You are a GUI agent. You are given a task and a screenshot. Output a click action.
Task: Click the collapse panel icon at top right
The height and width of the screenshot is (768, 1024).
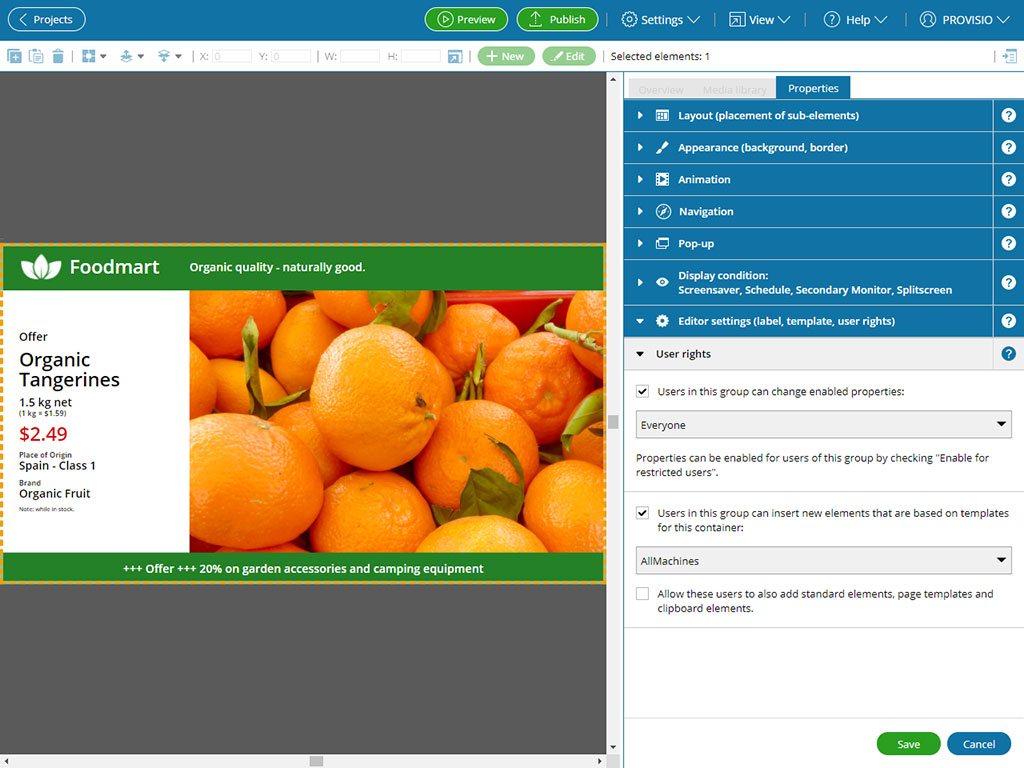coord(1009,57)
